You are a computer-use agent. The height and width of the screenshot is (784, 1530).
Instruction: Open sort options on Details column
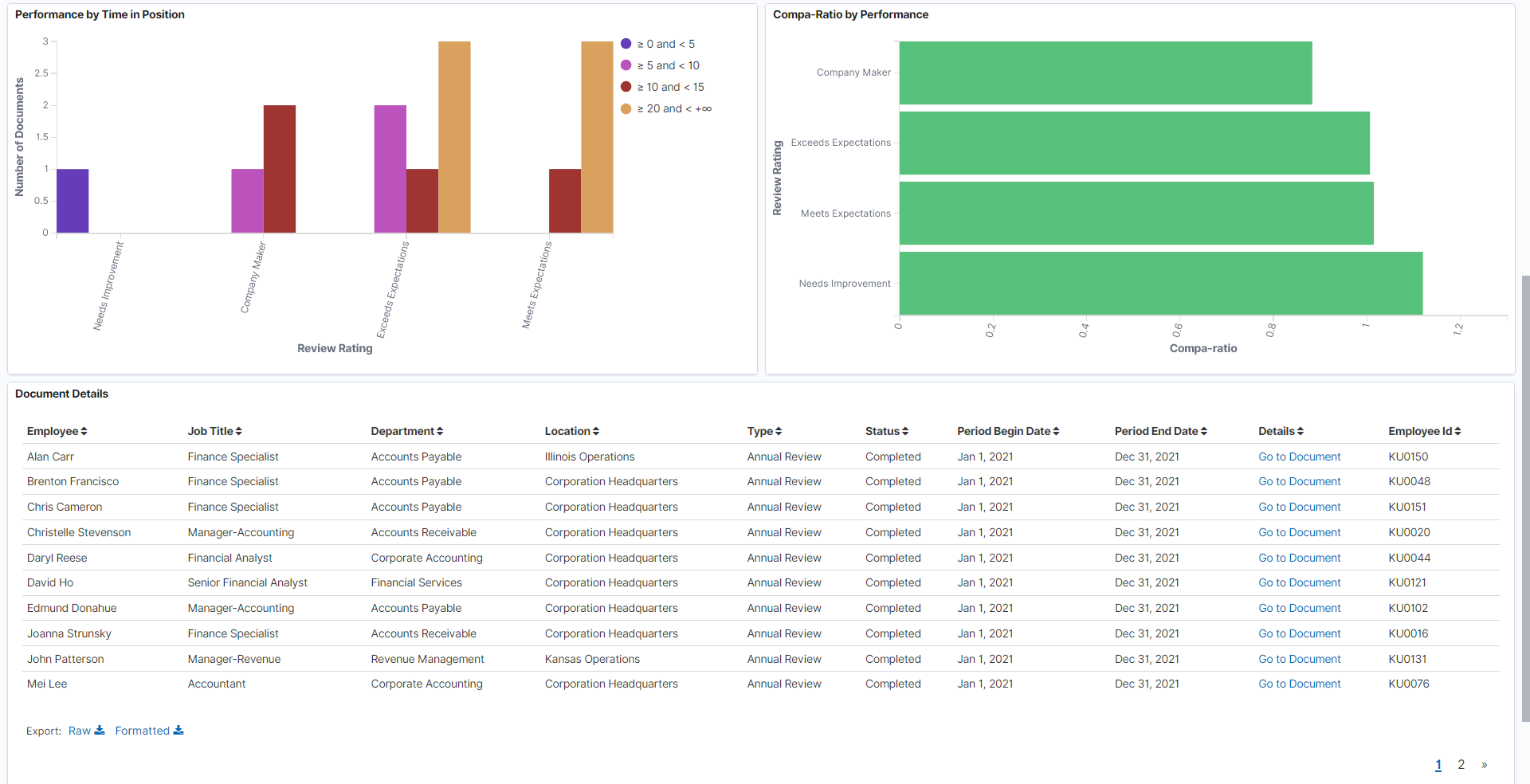pyautogui.click(x=1300, y=431)
